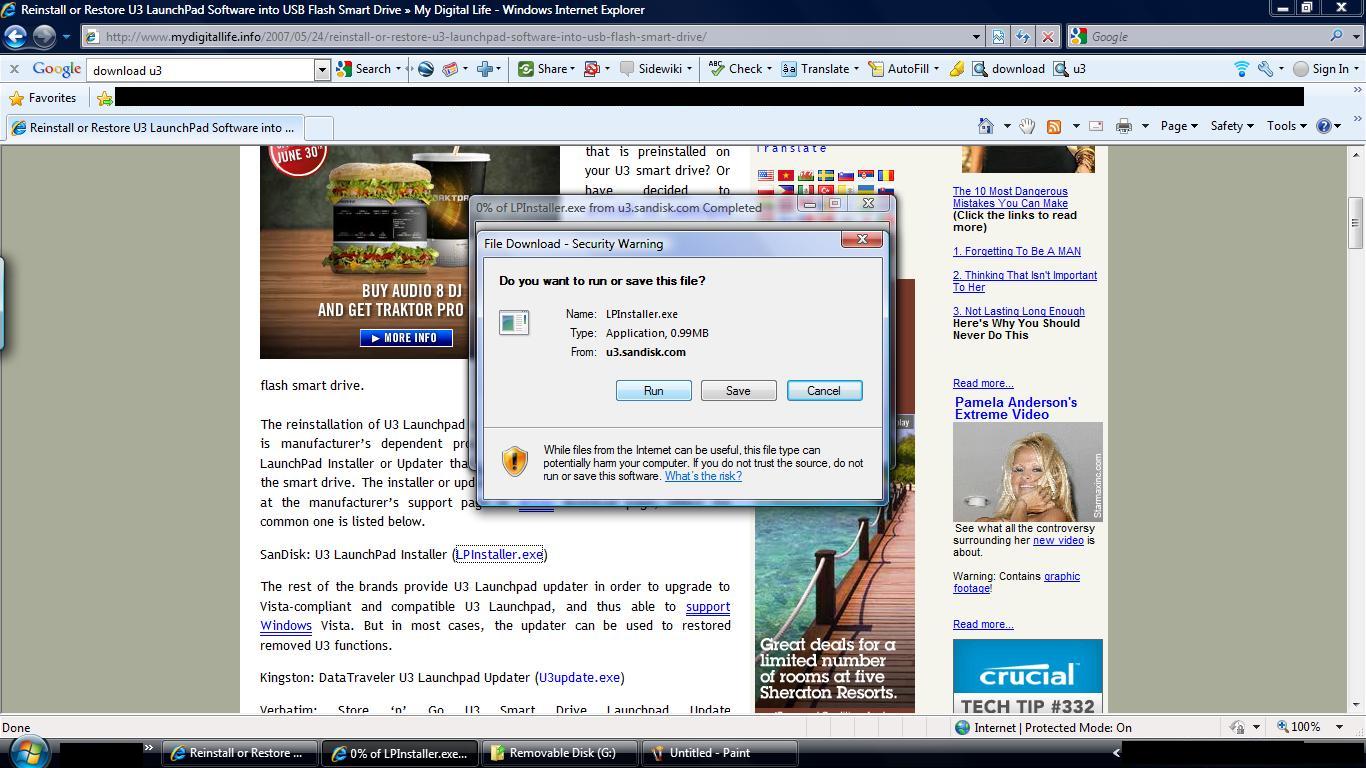This screenshot has width=1366, height=768.
Task: Click the Compatibility View icon in address bar
Action: [998, 36]
